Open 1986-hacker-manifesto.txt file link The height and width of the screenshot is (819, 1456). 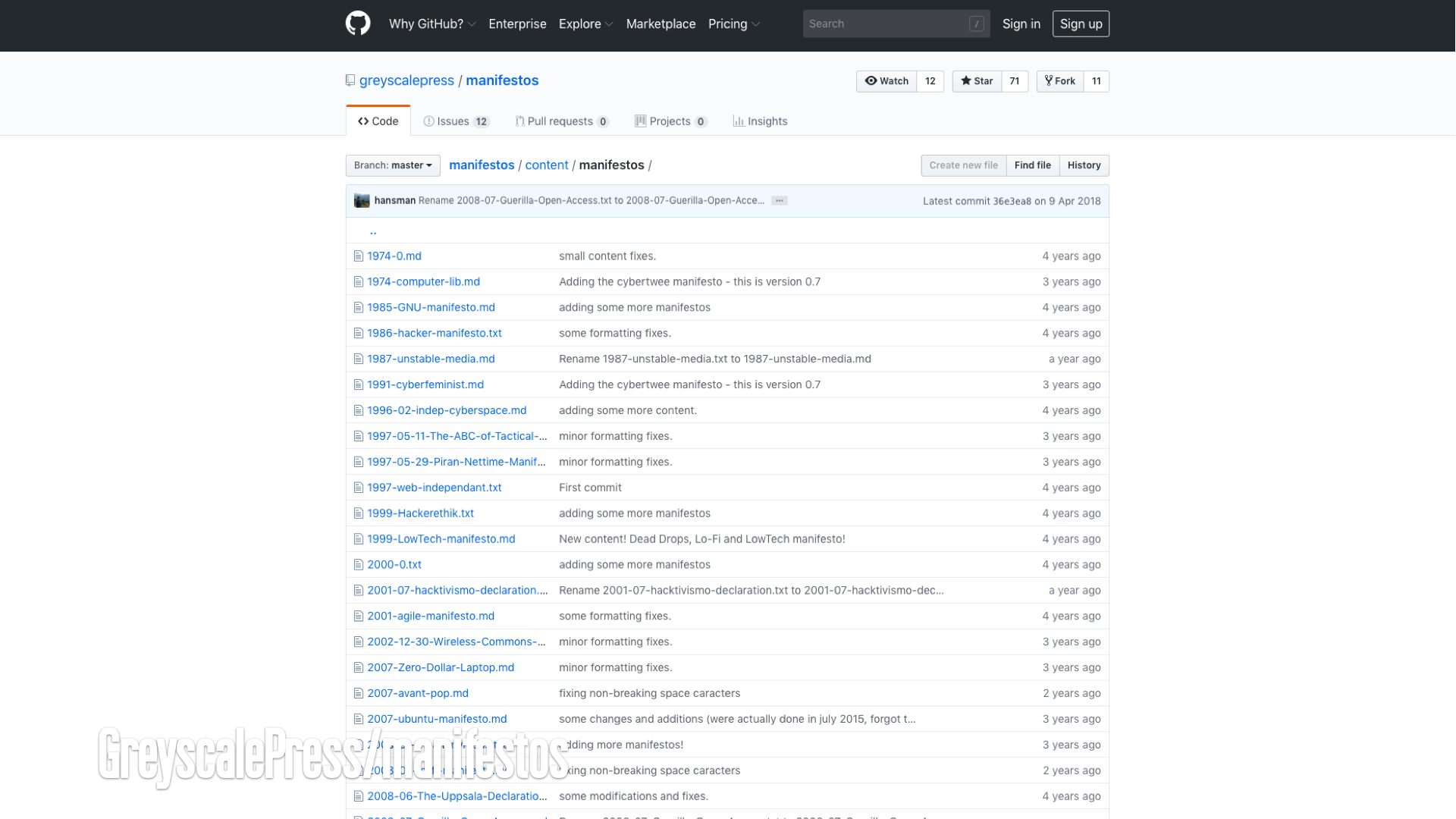tap(435, 334)
